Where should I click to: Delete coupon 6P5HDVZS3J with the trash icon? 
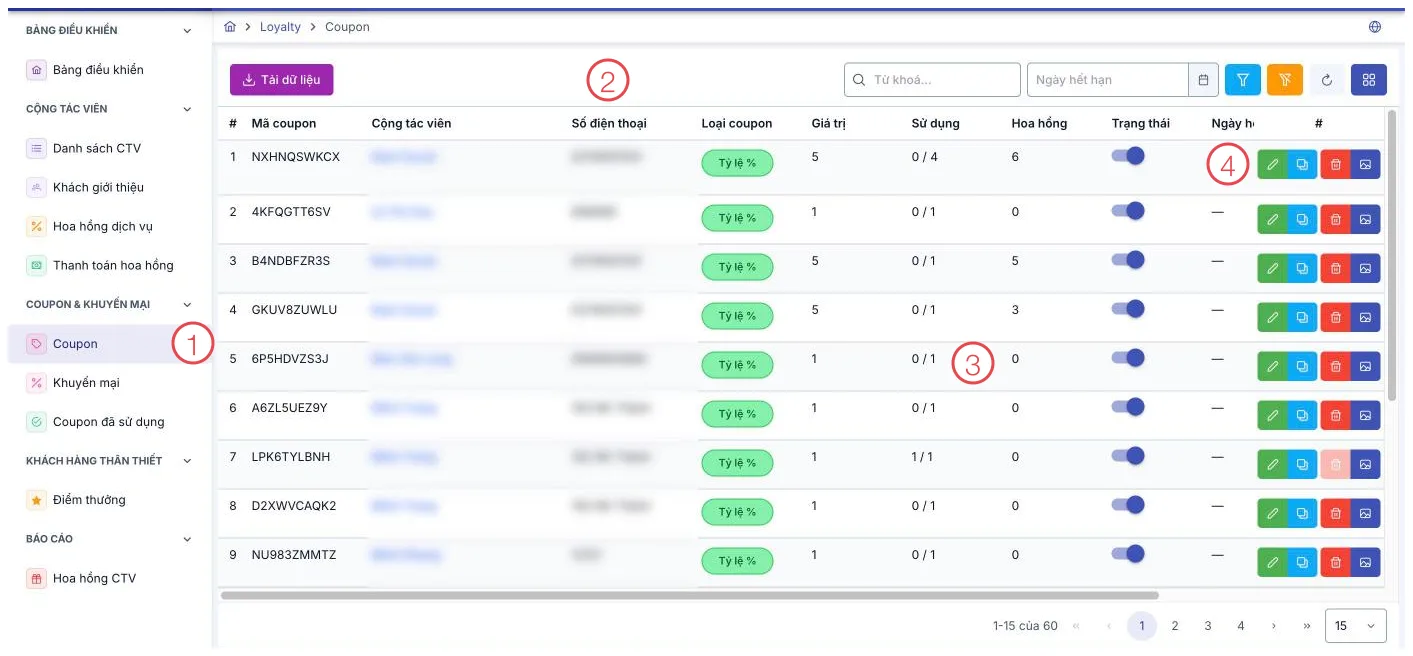tap(1335, 366)
